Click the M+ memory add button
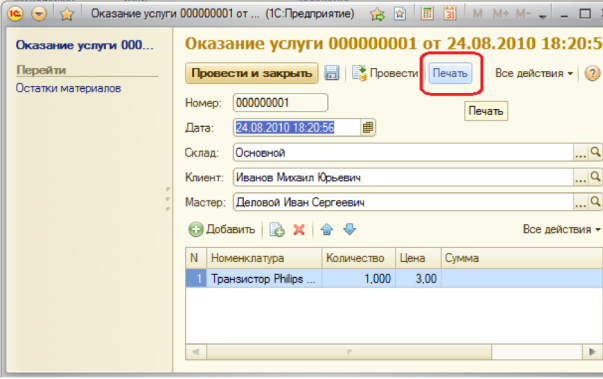Screen dimensions: 603x379 tap(501, 14)
